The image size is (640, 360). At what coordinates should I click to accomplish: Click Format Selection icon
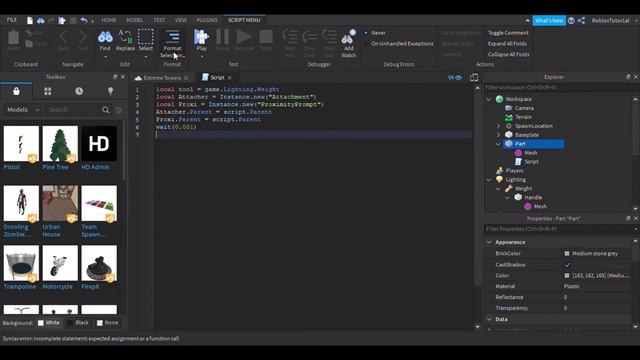click(173, 37)
